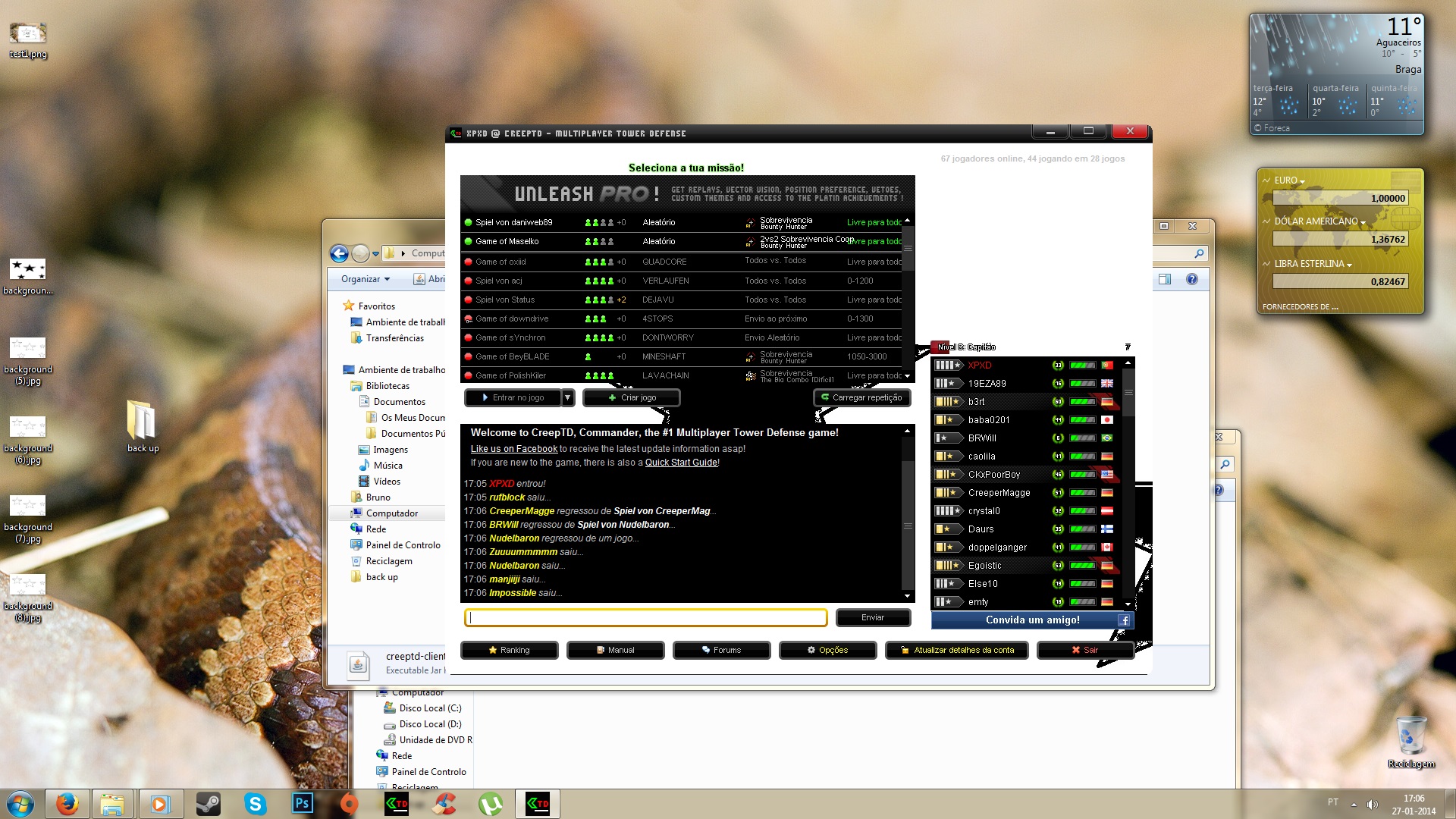Screen dimensions: 1456x819
Task: Expand the DÓLAR AMERICANO currency dropdown
Action: 1363,223
